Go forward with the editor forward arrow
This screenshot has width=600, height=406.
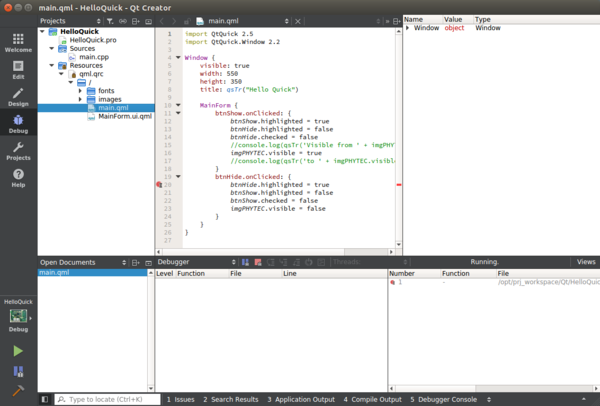click(x=174, y=21)
